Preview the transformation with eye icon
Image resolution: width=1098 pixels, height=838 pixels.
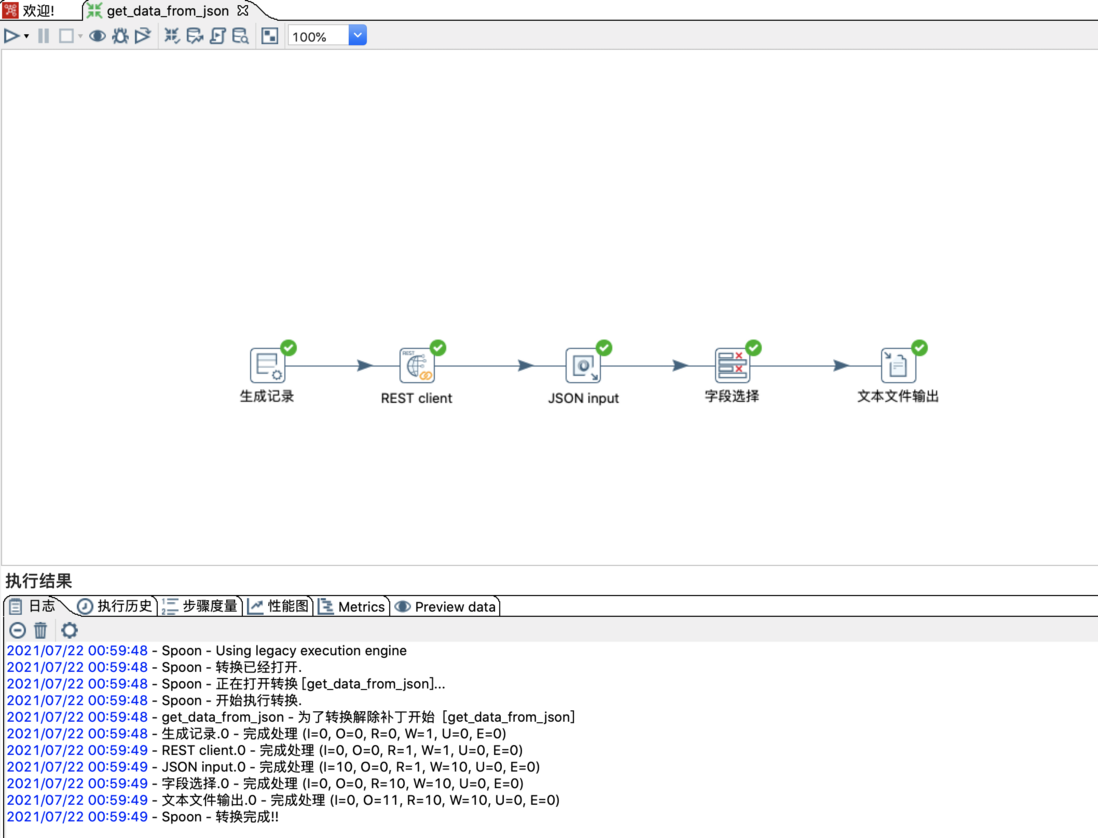(x=97, y=36)
